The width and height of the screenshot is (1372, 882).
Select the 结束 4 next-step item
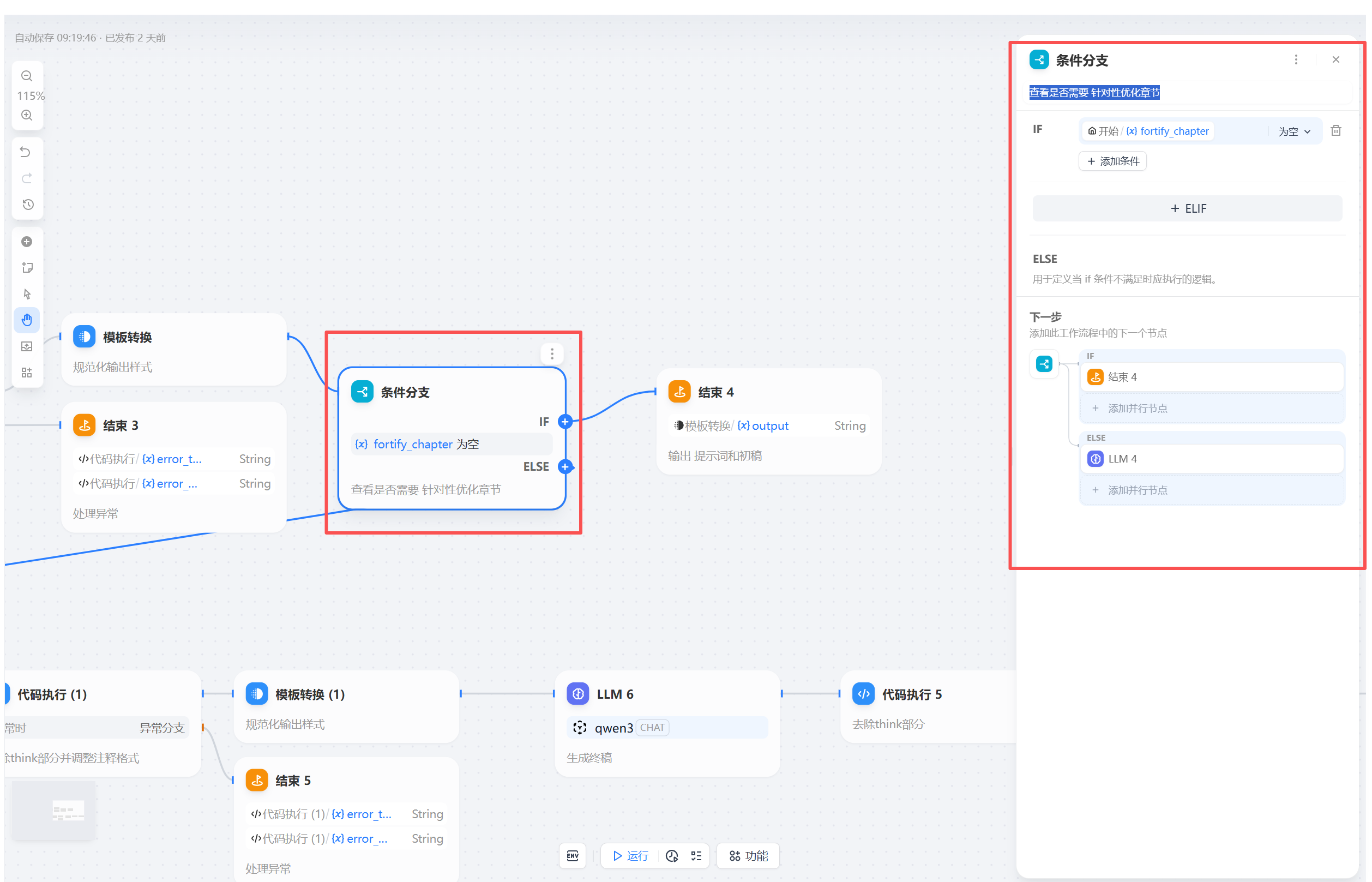1211,377
